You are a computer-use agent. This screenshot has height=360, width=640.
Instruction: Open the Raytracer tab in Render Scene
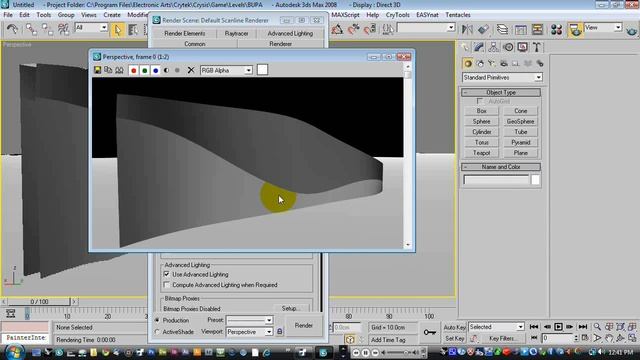click(x=236, y=33)
